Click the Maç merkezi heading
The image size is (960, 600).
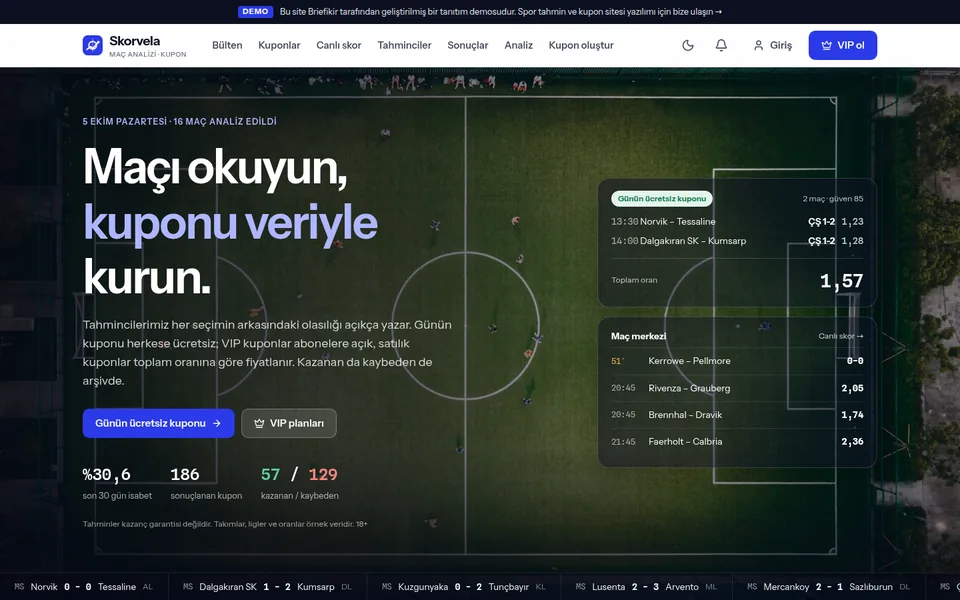639,336
